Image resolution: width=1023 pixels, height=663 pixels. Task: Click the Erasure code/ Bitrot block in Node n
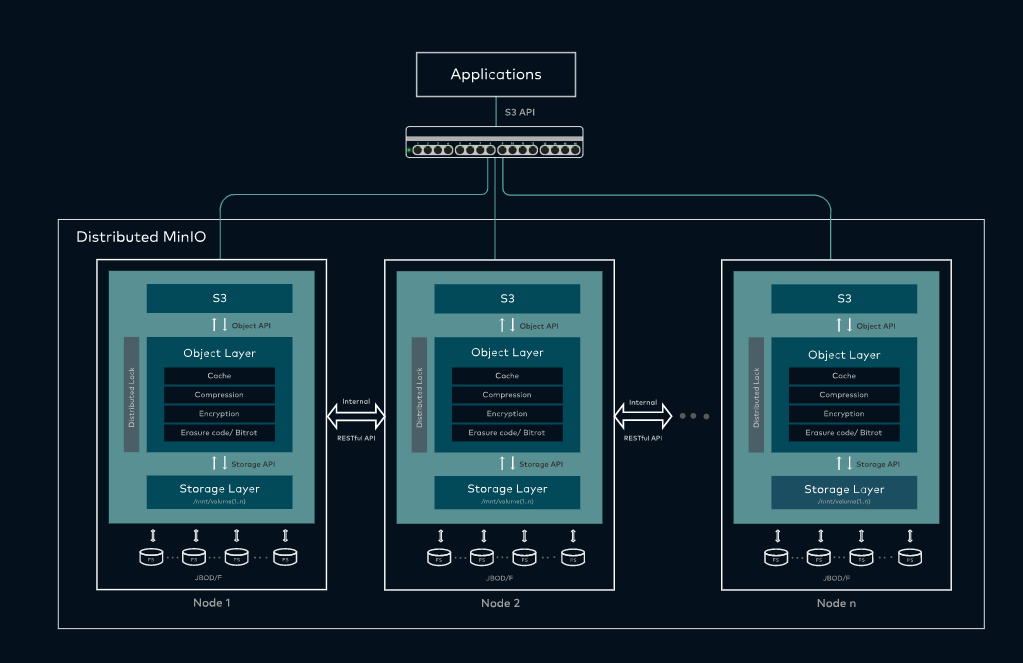[x=844, y=433]
